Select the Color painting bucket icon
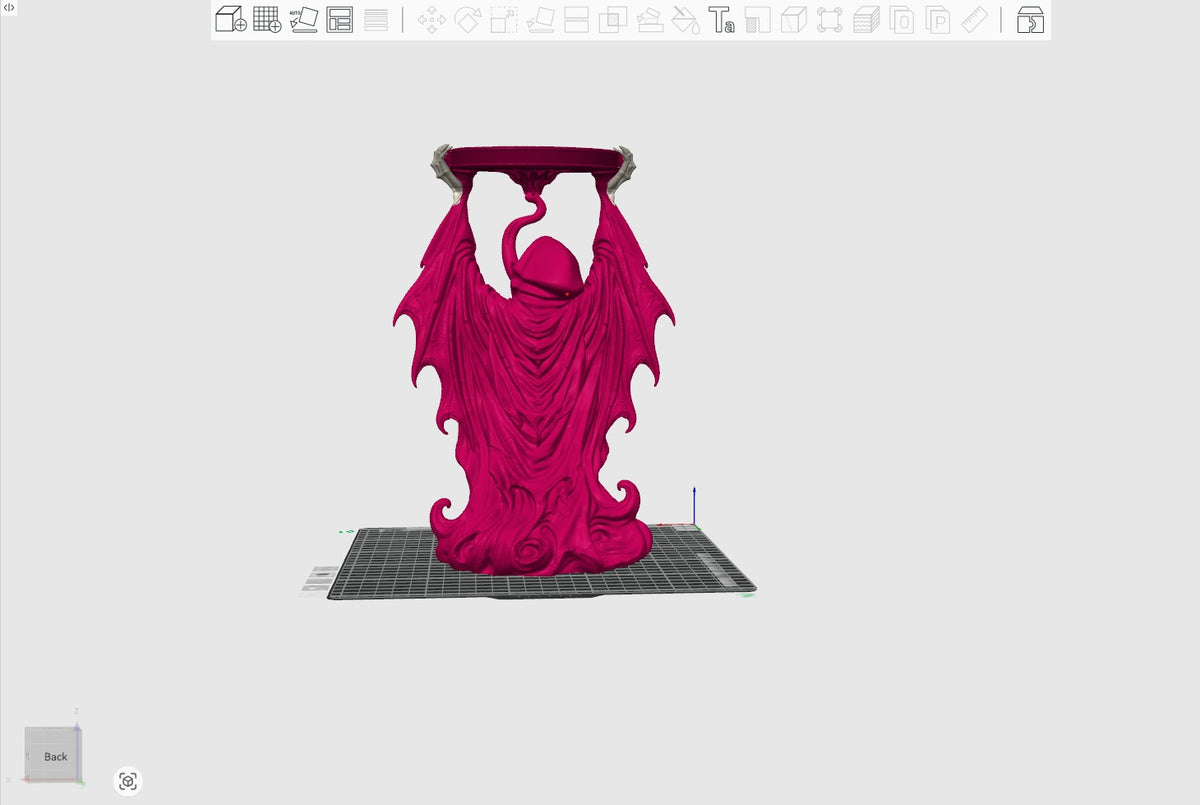The width and height of the screenshot is (1200, 805). 686,19
